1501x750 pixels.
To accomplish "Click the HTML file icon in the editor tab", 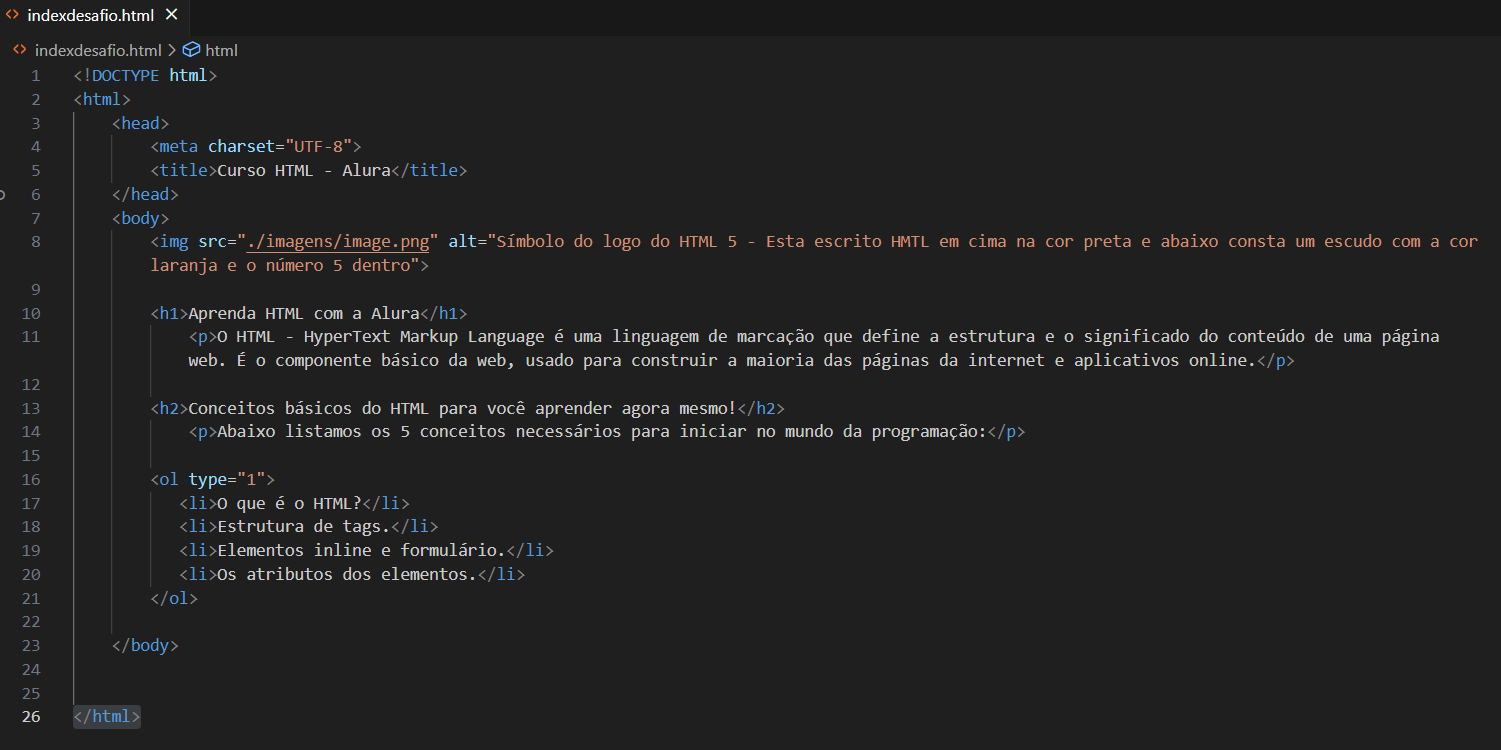I will [13, 15].
